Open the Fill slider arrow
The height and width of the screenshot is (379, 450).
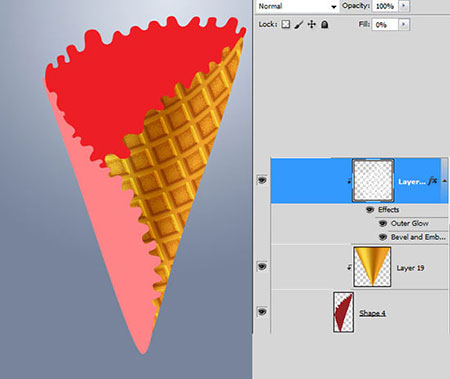404,24
